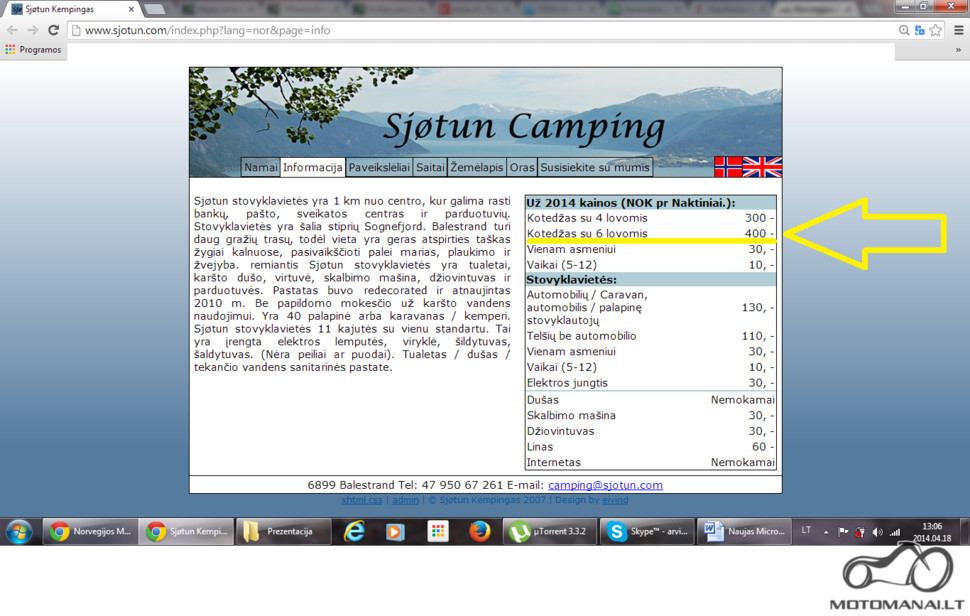Open the Naujas Micro... Word taskbar window
Screen dimensions: 970x616
(x=745, y=531)
